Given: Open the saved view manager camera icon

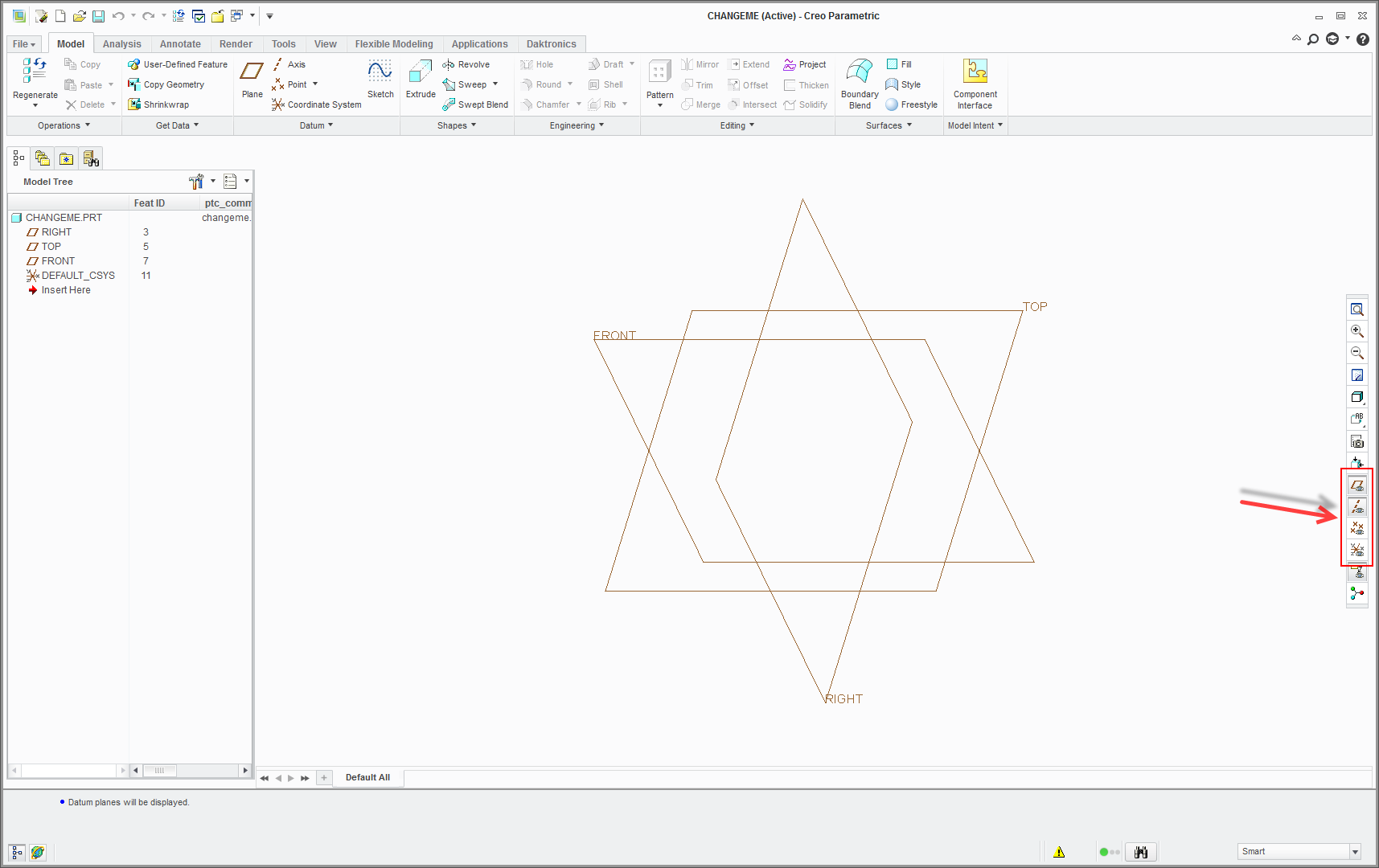Looking at the screenshot, I should [1357, 441].
